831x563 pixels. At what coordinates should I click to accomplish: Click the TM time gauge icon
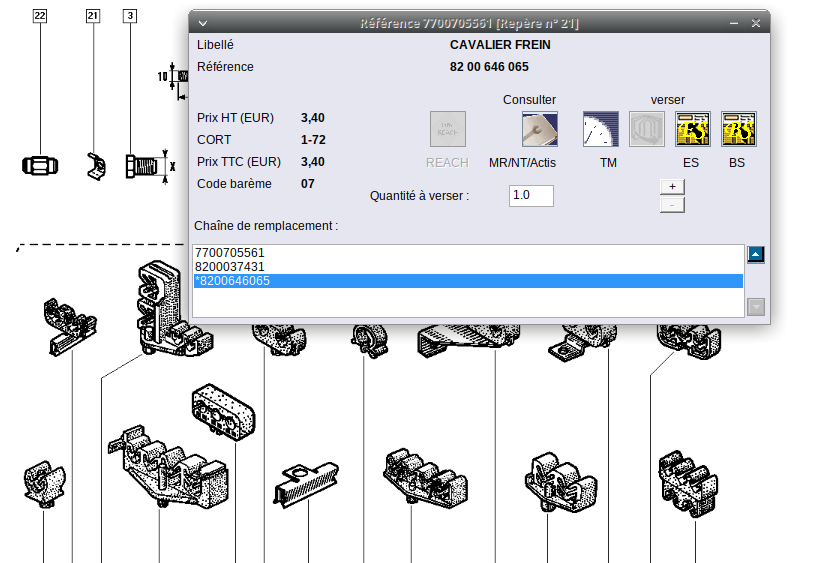coord(601,129)
